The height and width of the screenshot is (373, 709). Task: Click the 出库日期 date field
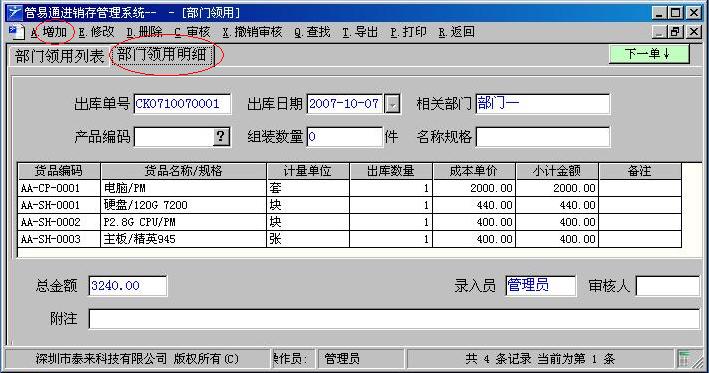click(x=345, y=104)
